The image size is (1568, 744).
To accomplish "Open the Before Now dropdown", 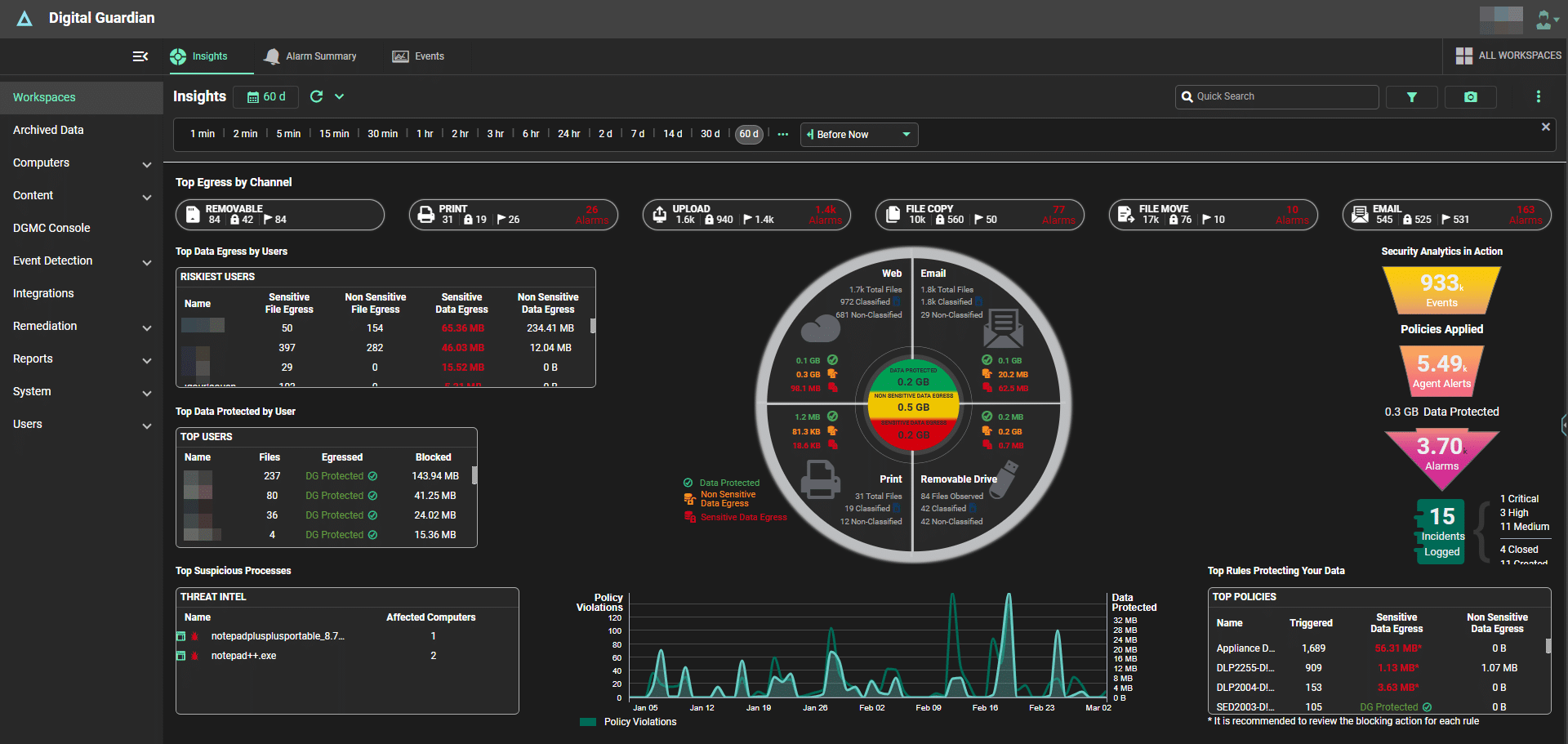I will pyautogui.click(x=858, y=134).
